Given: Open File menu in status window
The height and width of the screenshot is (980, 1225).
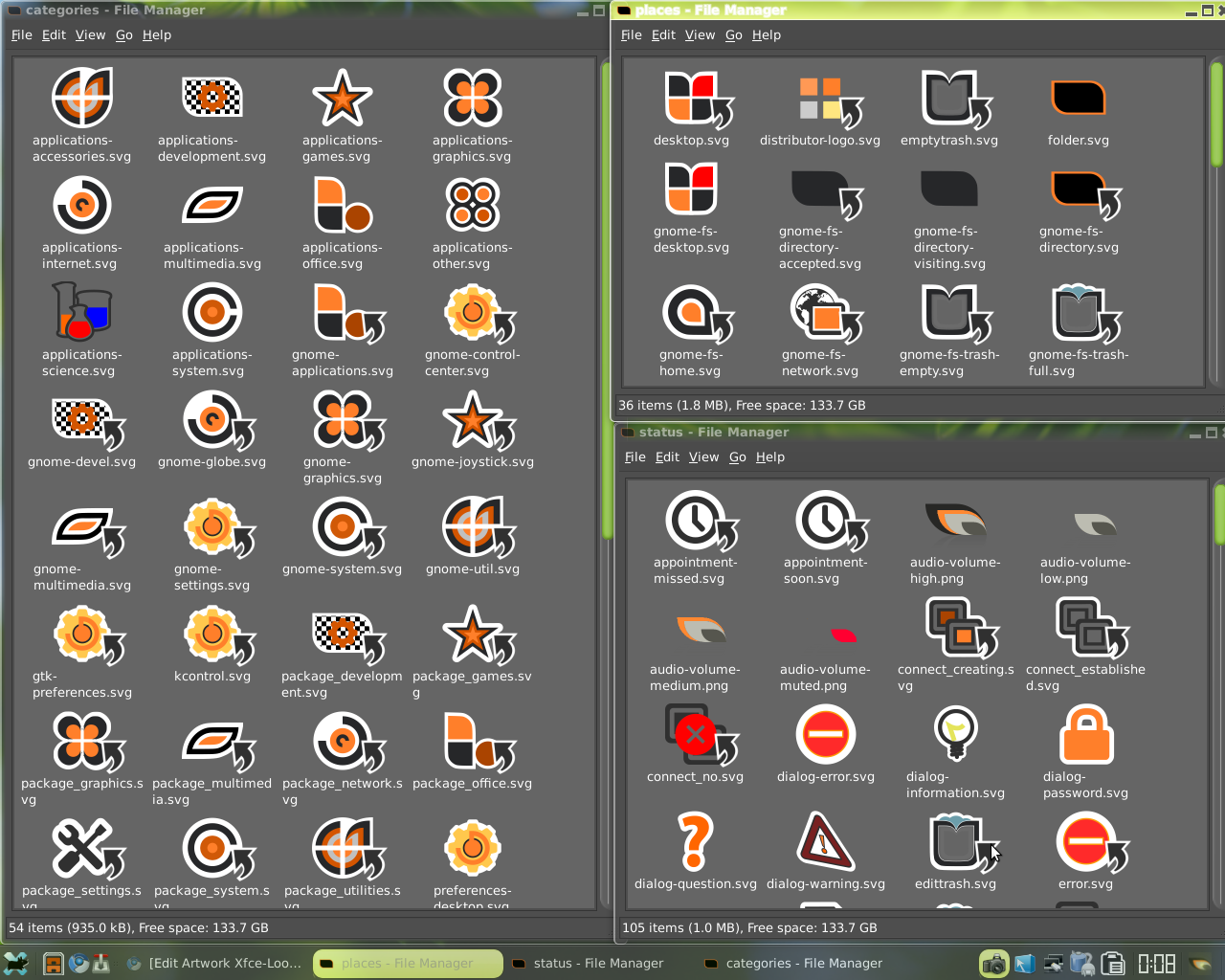Looking at the screenshot, I should [x=635, y=457].
